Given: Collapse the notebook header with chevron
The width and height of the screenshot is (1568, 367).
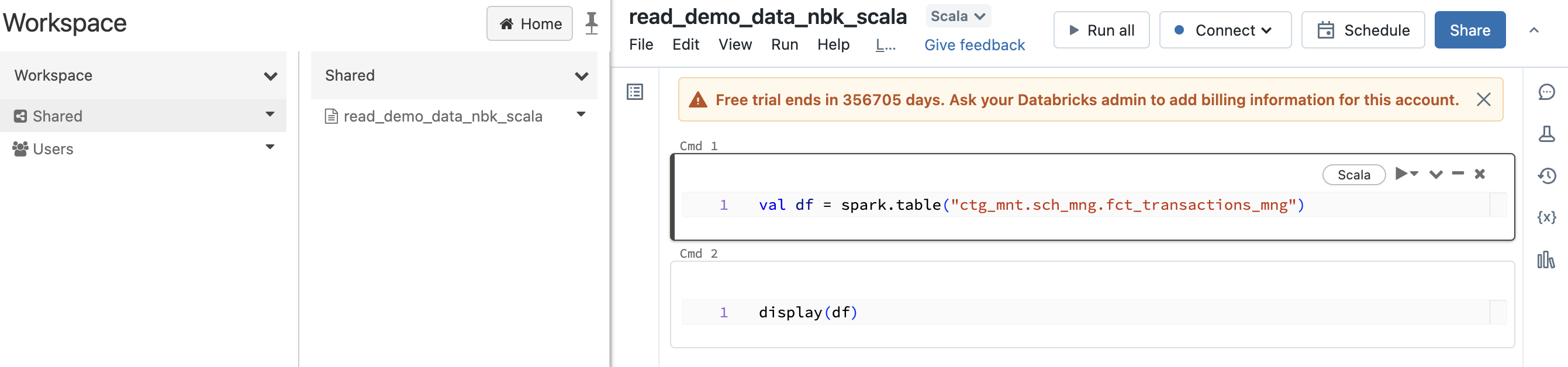Looking at the screenshot, I should pyautogui.click(x=1534, y=30).
